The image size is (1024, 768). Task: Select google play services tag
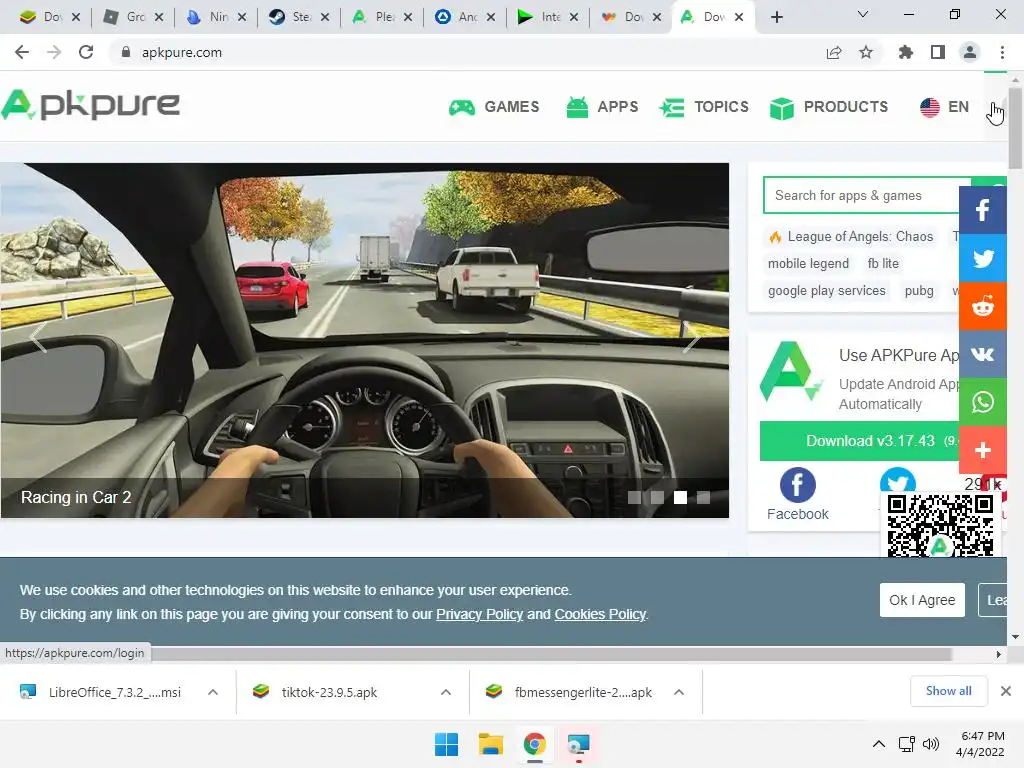click(827, 291)
